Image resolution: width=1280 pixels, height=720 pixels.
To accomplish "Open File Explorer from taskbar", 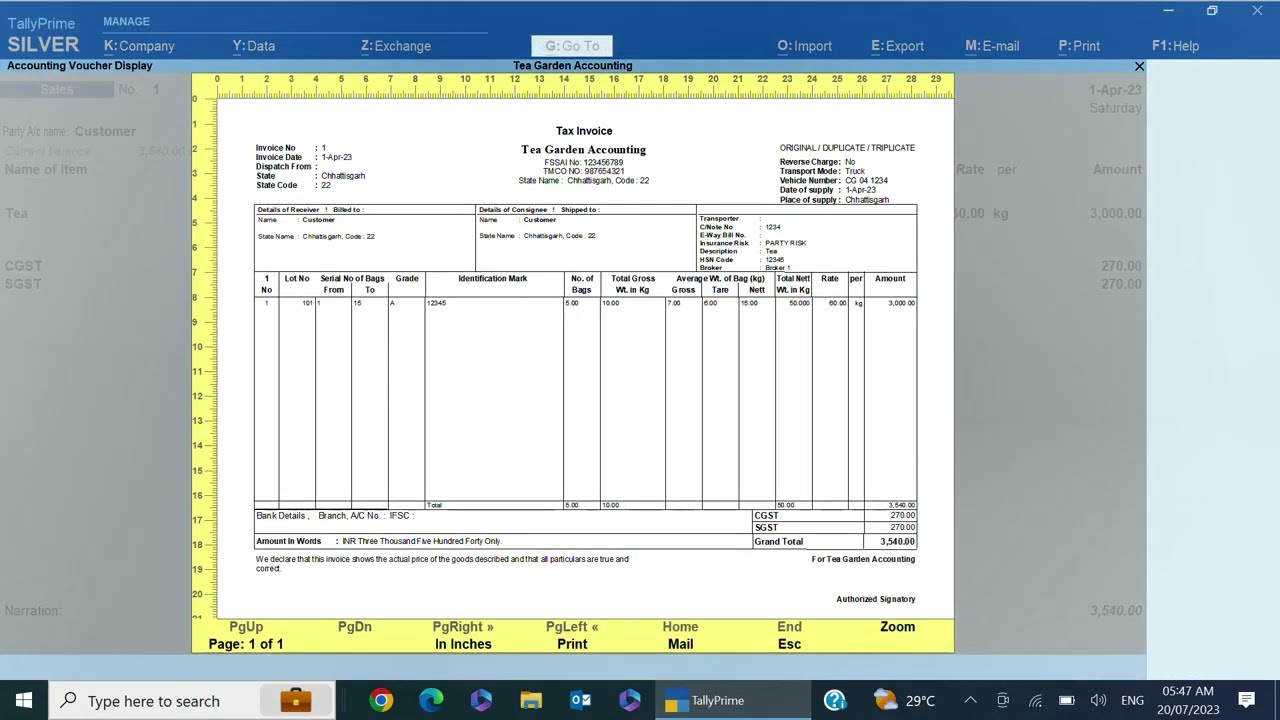I will click(x=531, y=701).
